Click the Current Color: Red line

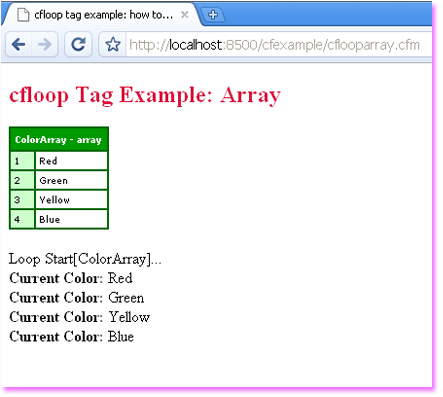pos(71,278)
